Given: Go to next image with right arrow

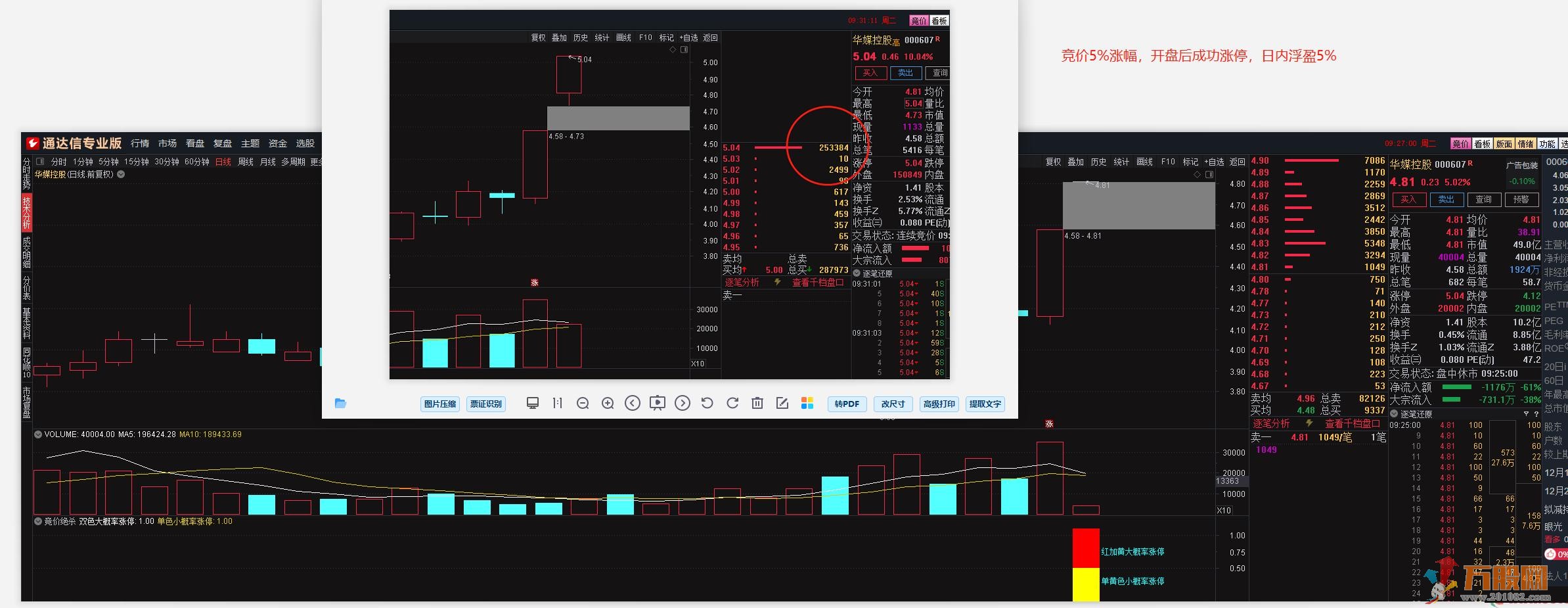Looking at the screenshot, I should click(683, 403).
